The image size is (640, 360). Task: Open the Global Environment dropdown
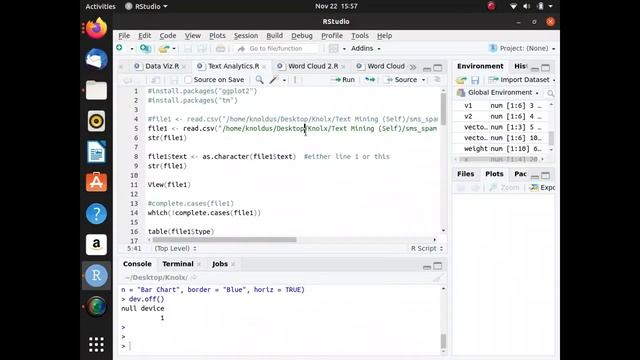[498, 93]
